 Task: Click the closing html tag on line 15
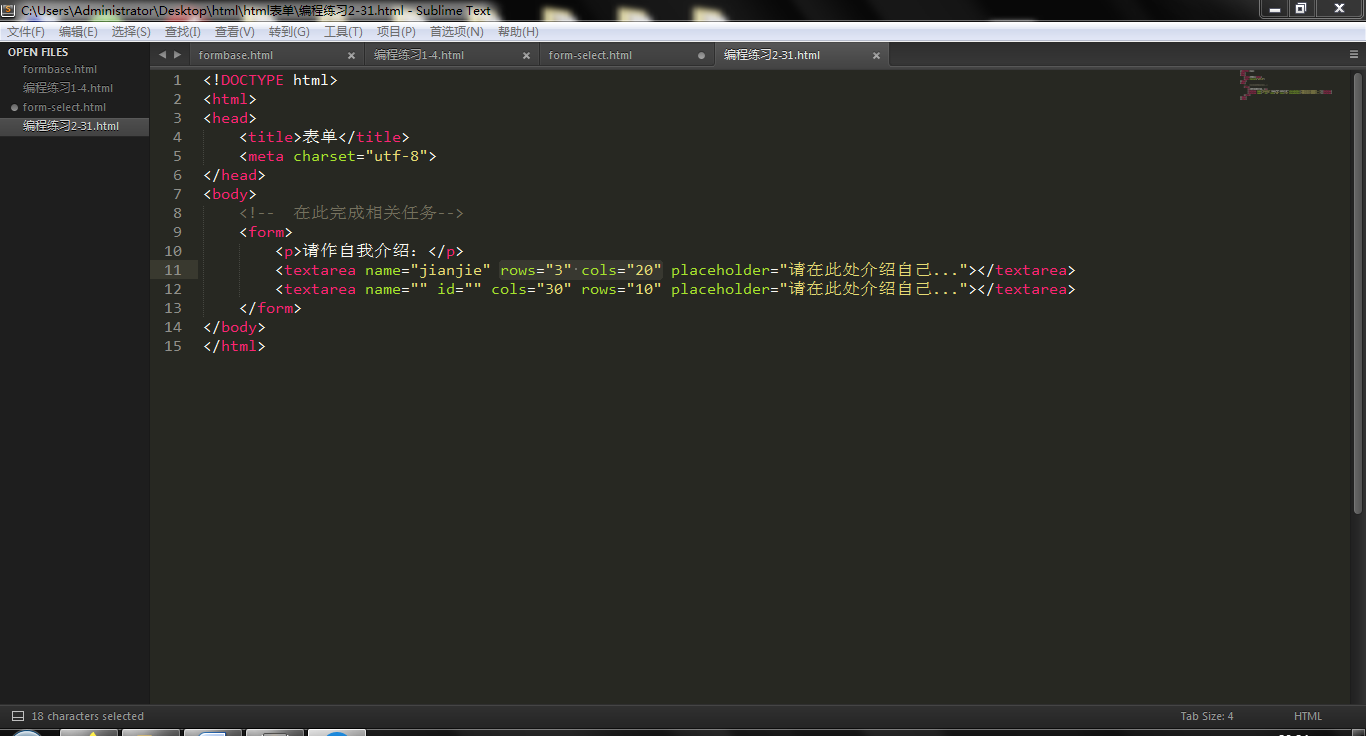pos(234,346)
